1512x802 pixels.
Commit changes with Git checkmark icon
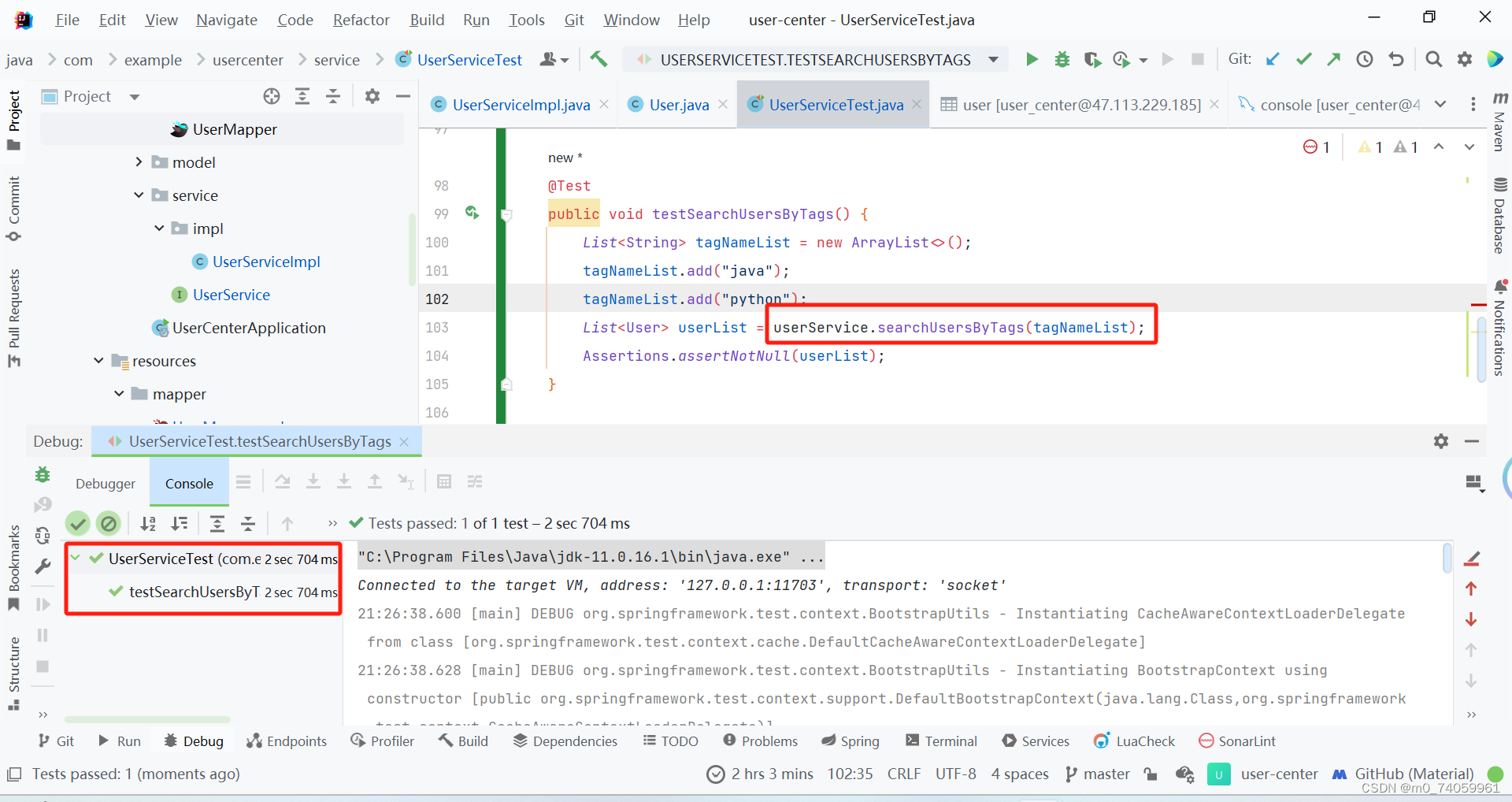(x=1303, y=59)
